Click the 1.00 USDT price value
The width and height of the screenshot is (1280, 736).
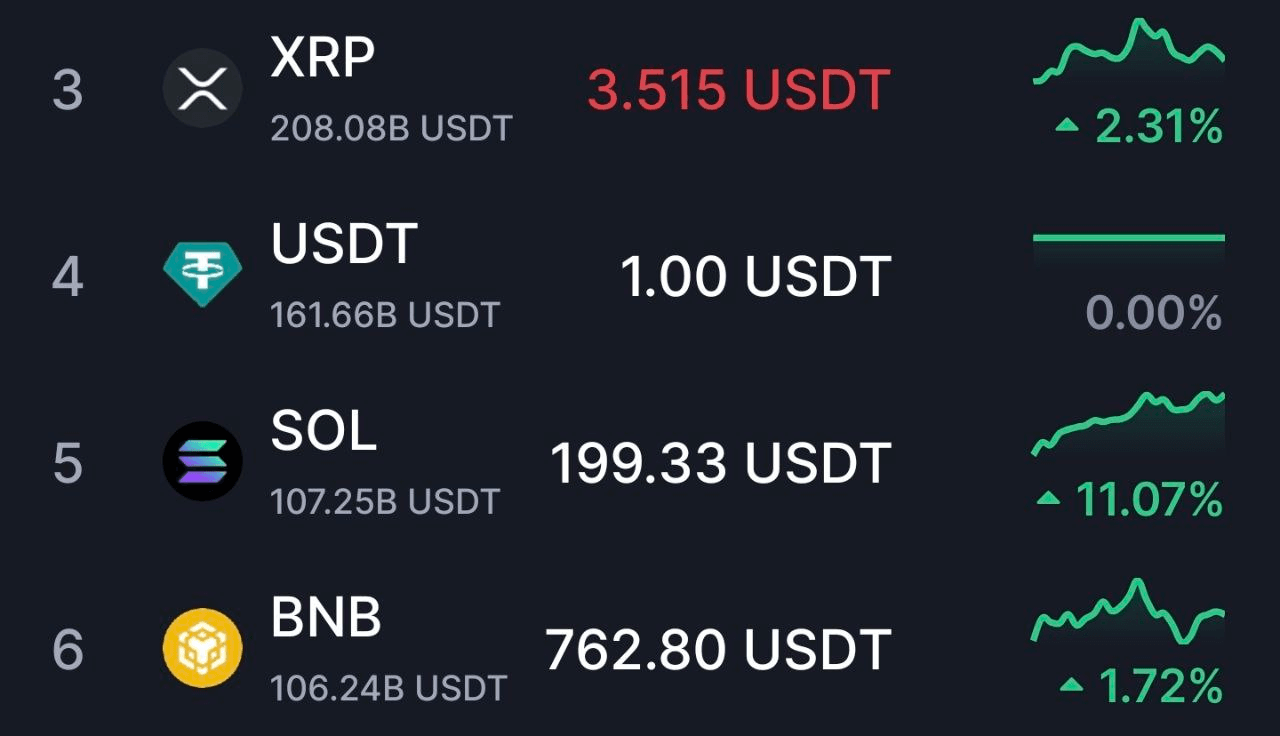pyautogui.click(x=756, y=277)
